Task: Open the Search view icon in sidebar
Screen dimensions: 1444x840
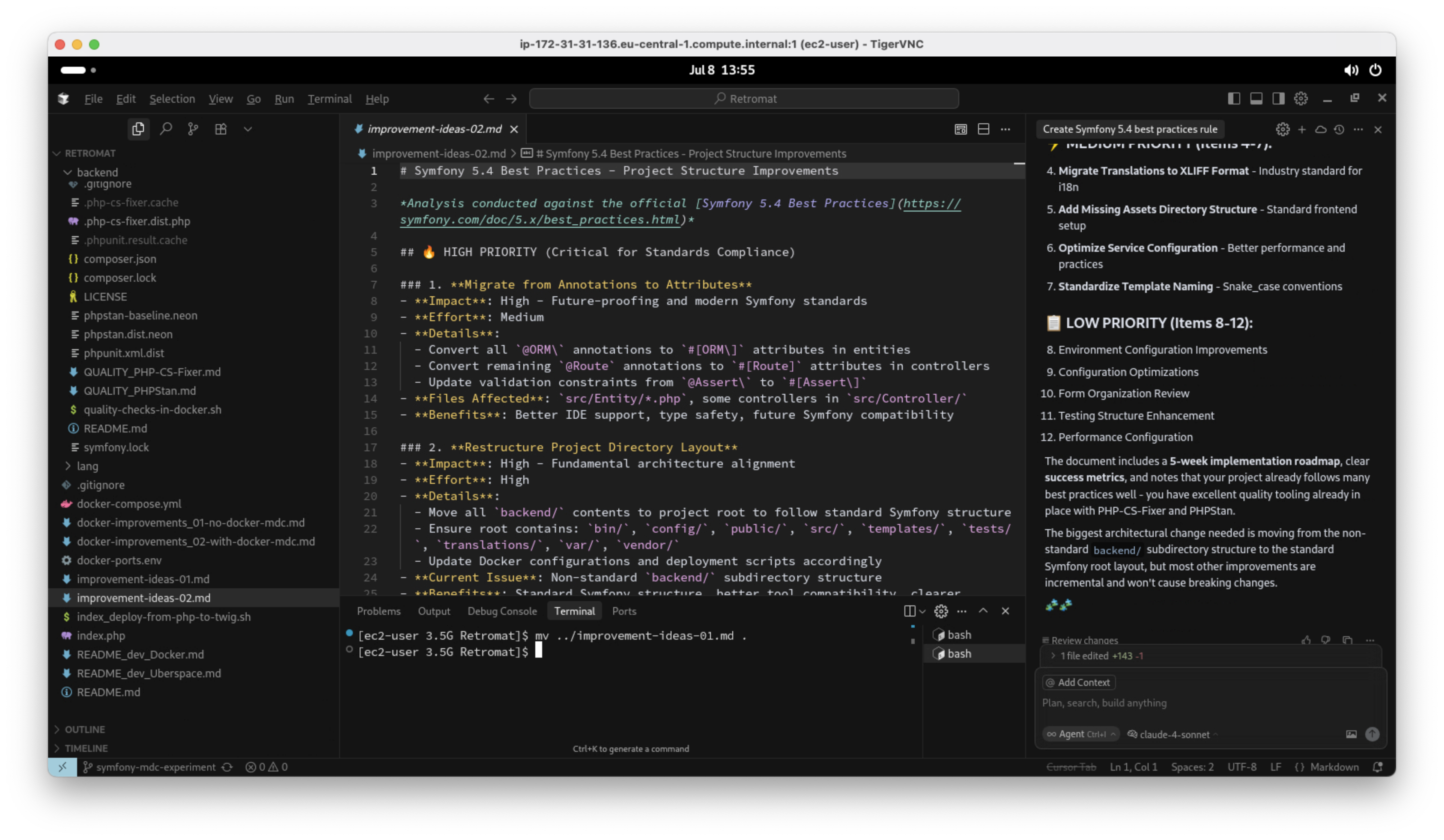Action: (x=166, y=129)
